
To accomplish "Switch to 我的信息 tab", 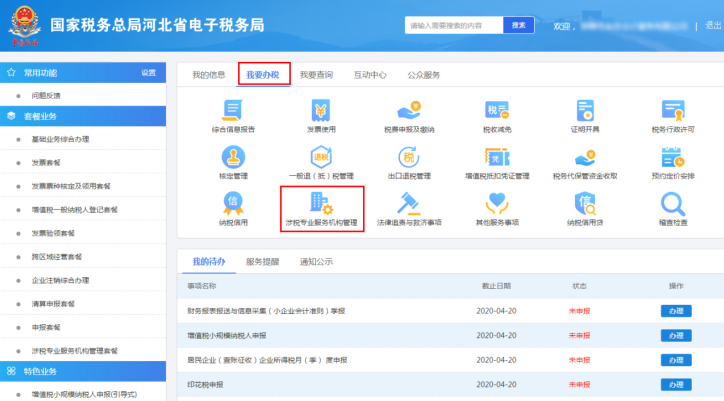I will point(209,75).
